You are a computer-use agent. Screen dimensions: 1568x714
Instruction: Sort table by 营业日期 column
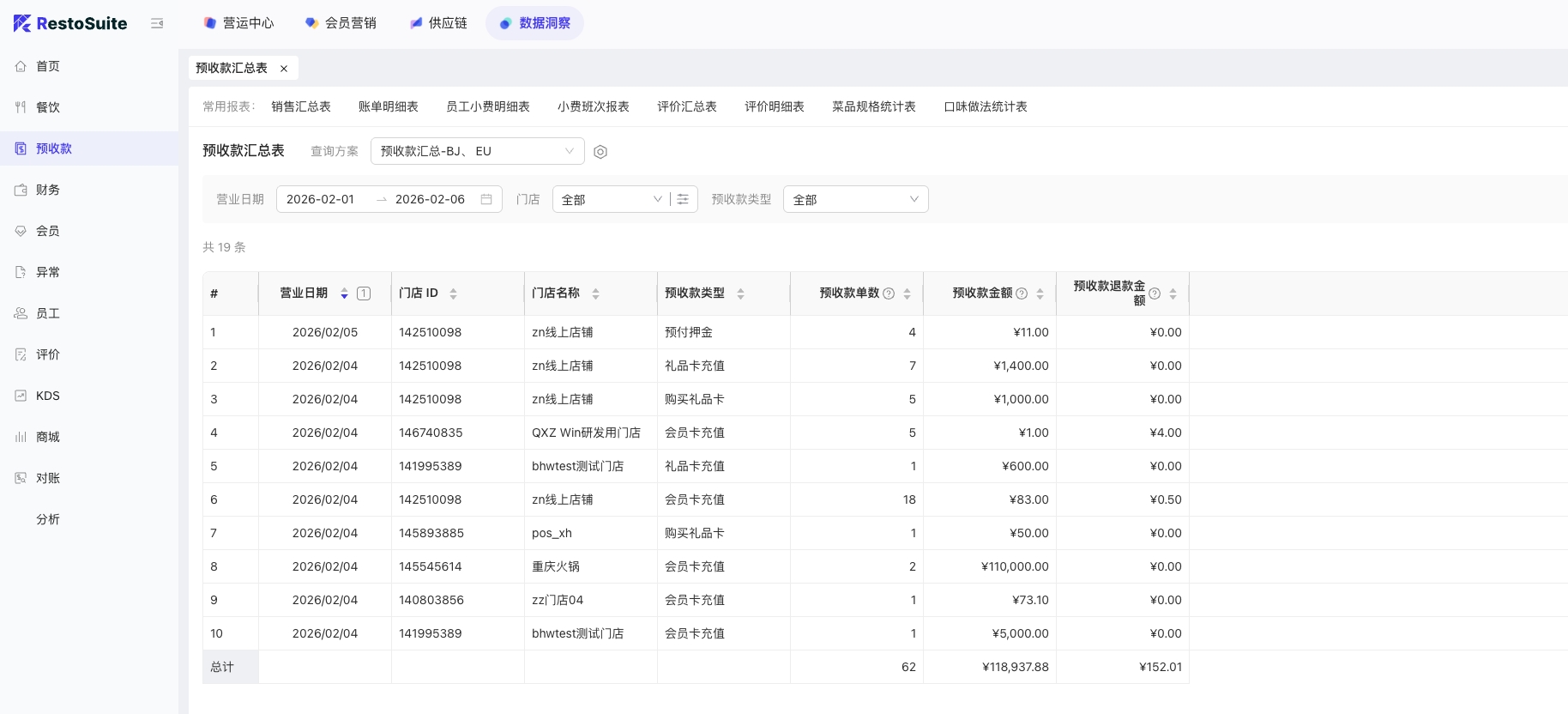click(x=344, y=293)
